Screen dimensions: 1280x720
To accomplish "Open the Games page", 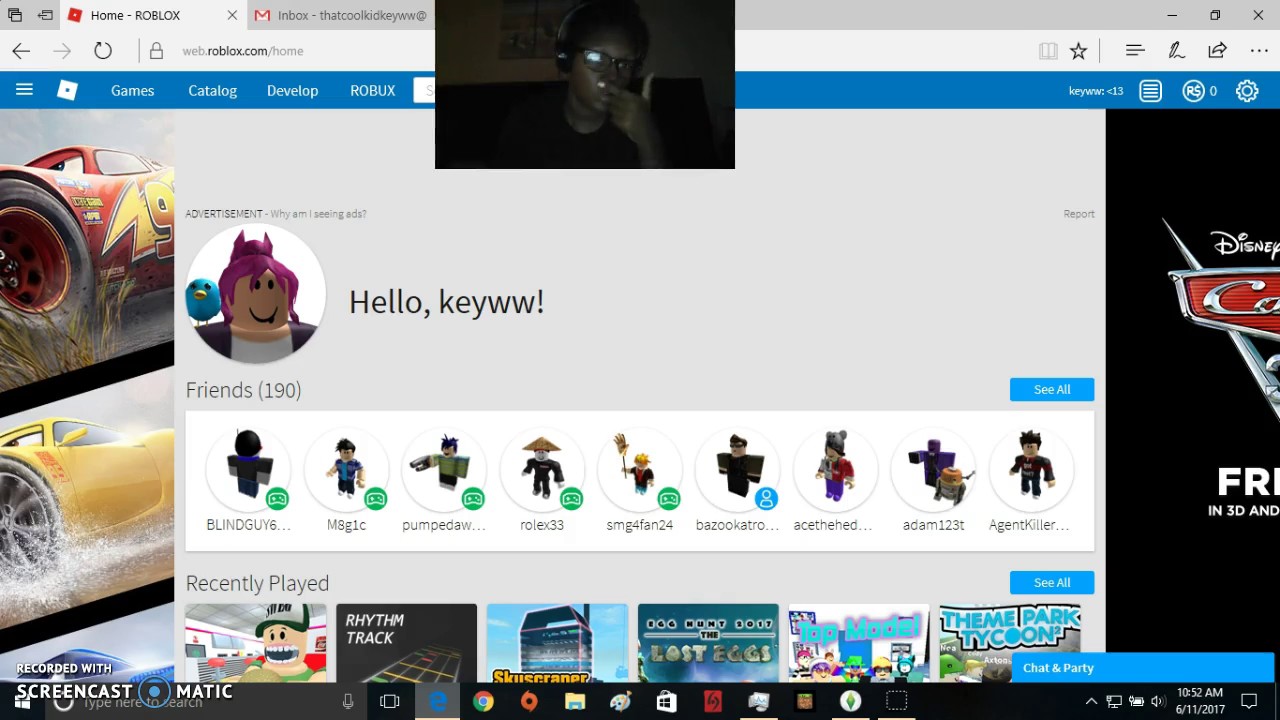I will tap(132, 90).
